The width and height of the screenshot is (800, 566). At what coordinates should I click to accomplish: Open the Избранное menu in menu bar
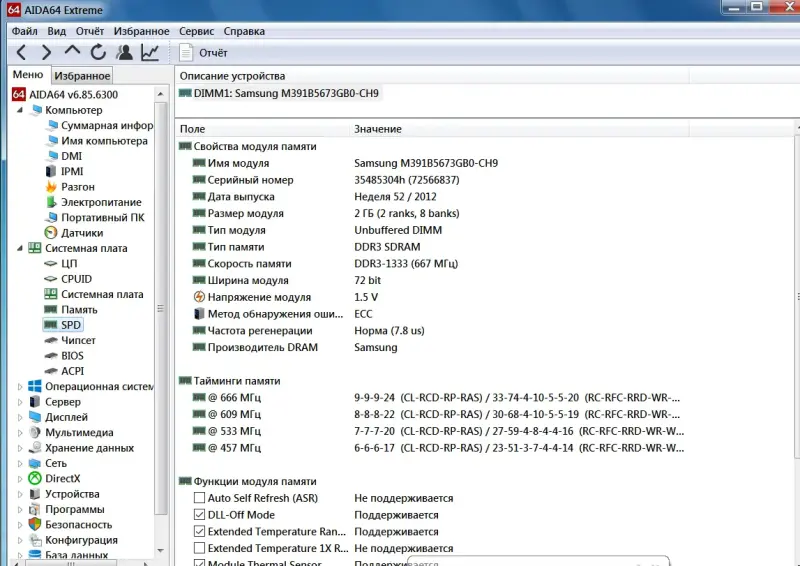click(141, 31)
